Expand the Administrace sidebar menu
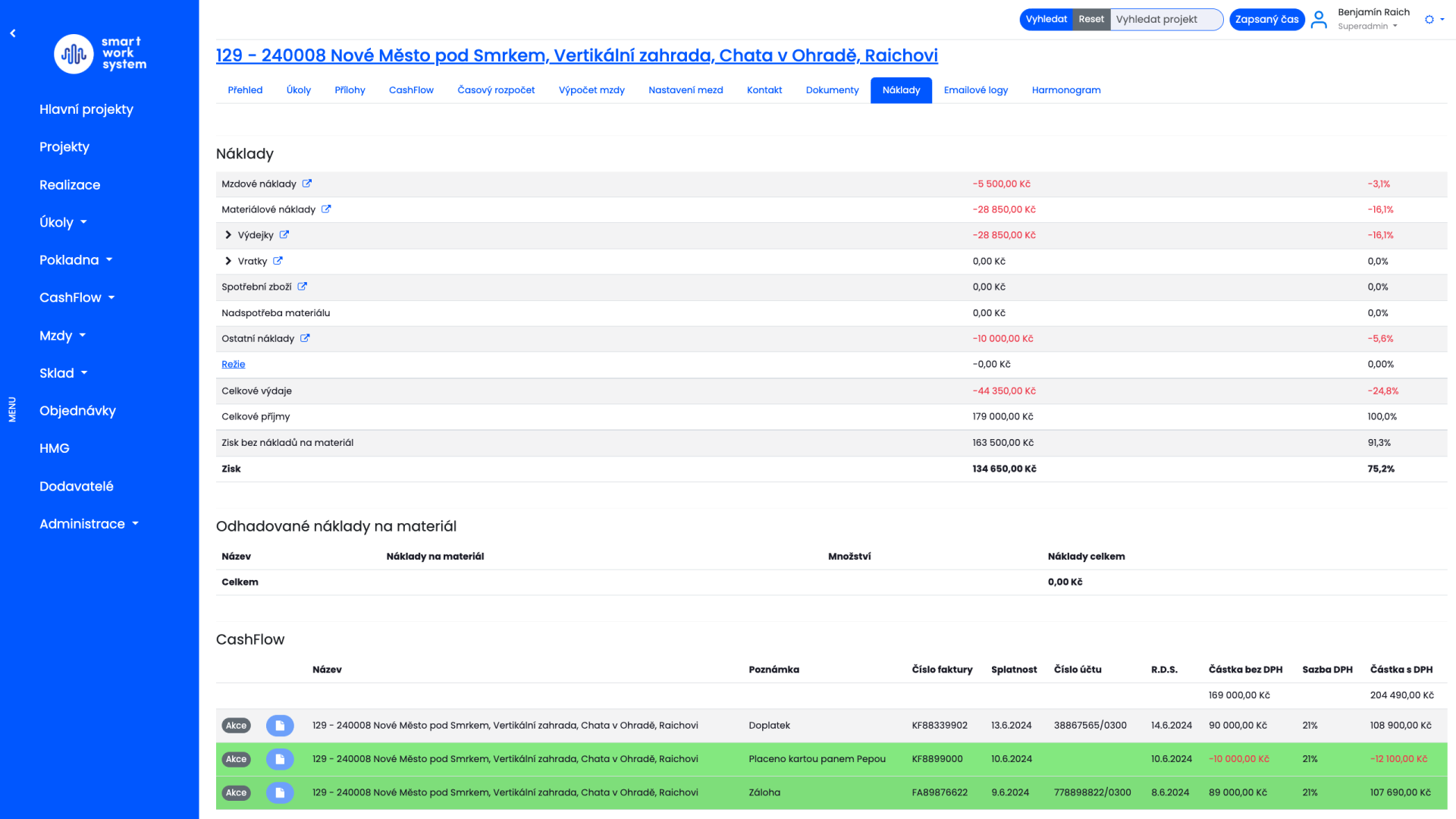1456x819 pixels. pyautogui.click(x=89, y=524)
